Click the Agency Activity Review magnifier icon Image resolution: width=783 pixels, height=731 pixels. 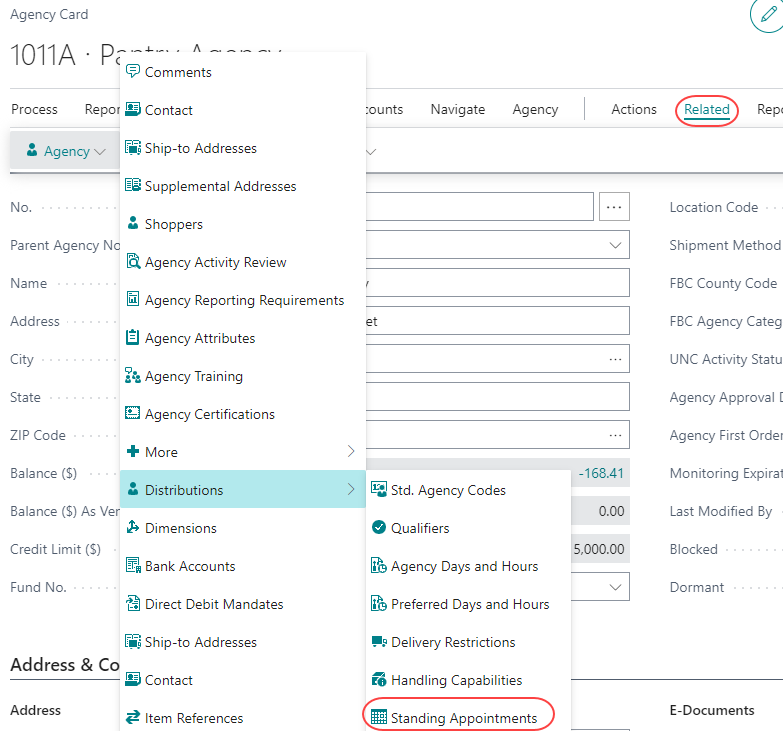click(x=132, y=262)
